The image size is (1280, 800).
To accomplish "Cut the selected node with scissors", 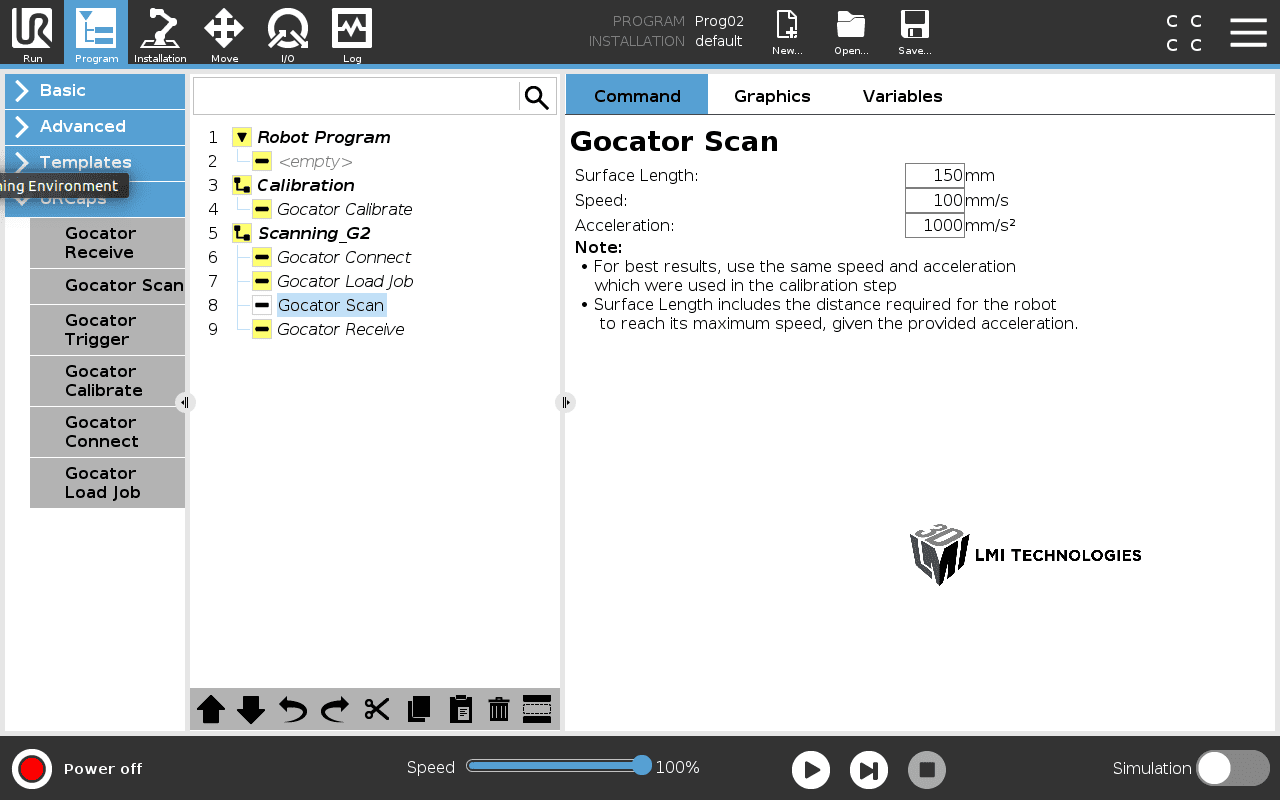I will click(377, 709).
